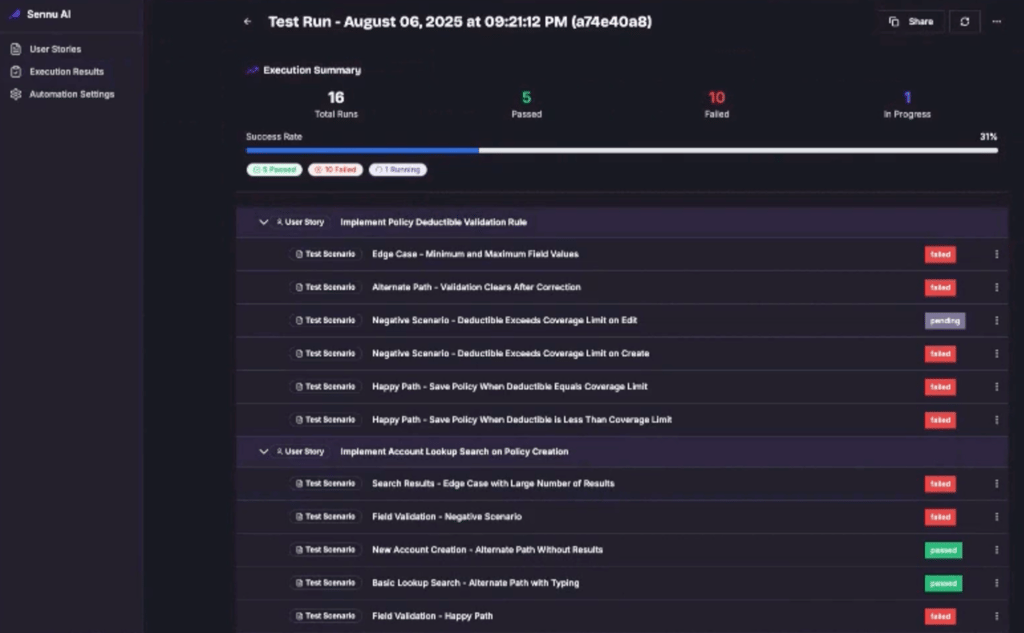
Task: Click User Story tag for Account Lookup Search
Action: pos(300,451)
